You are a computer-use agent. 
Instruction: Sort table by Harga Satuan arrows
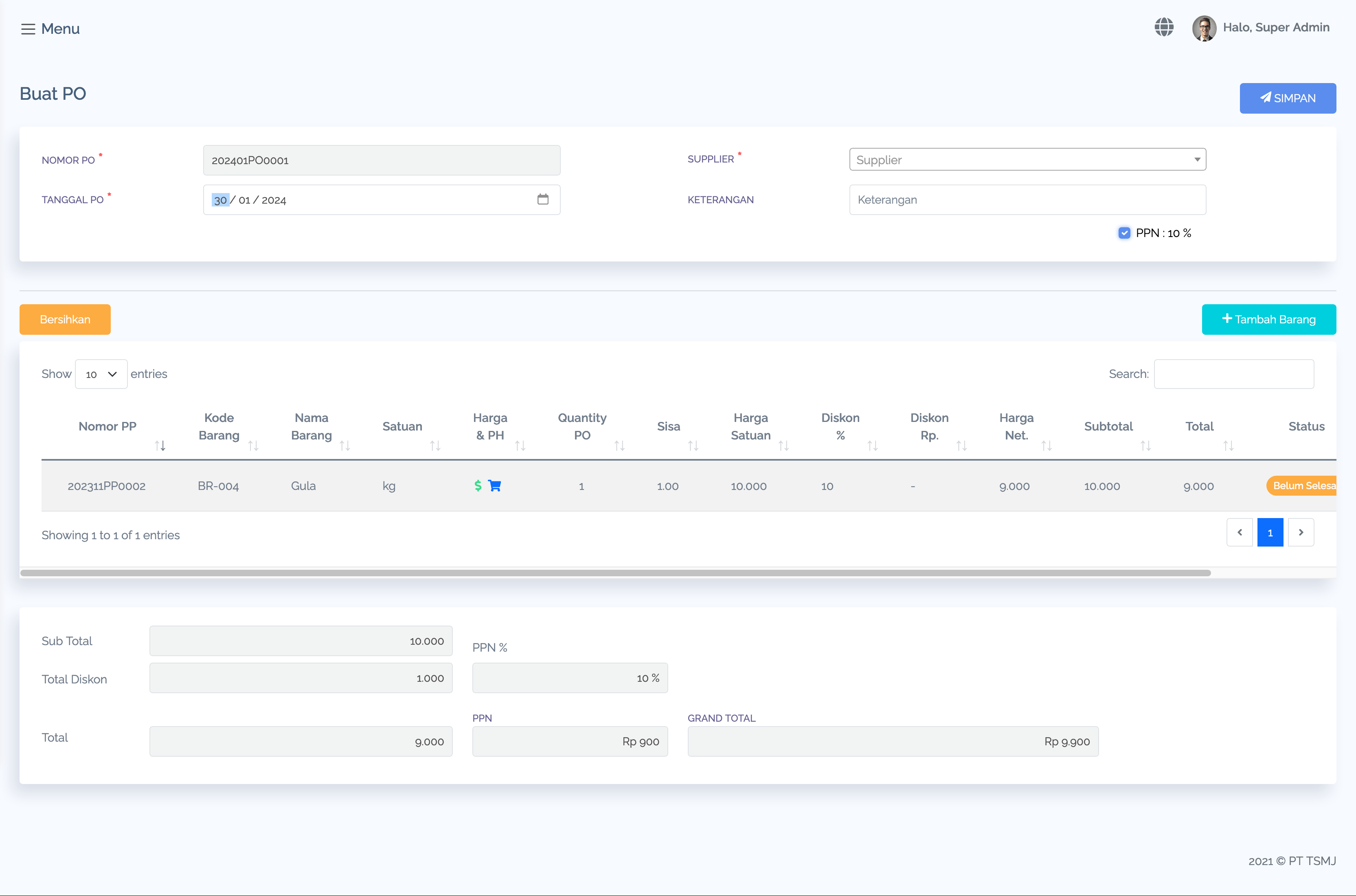point(783,446)
